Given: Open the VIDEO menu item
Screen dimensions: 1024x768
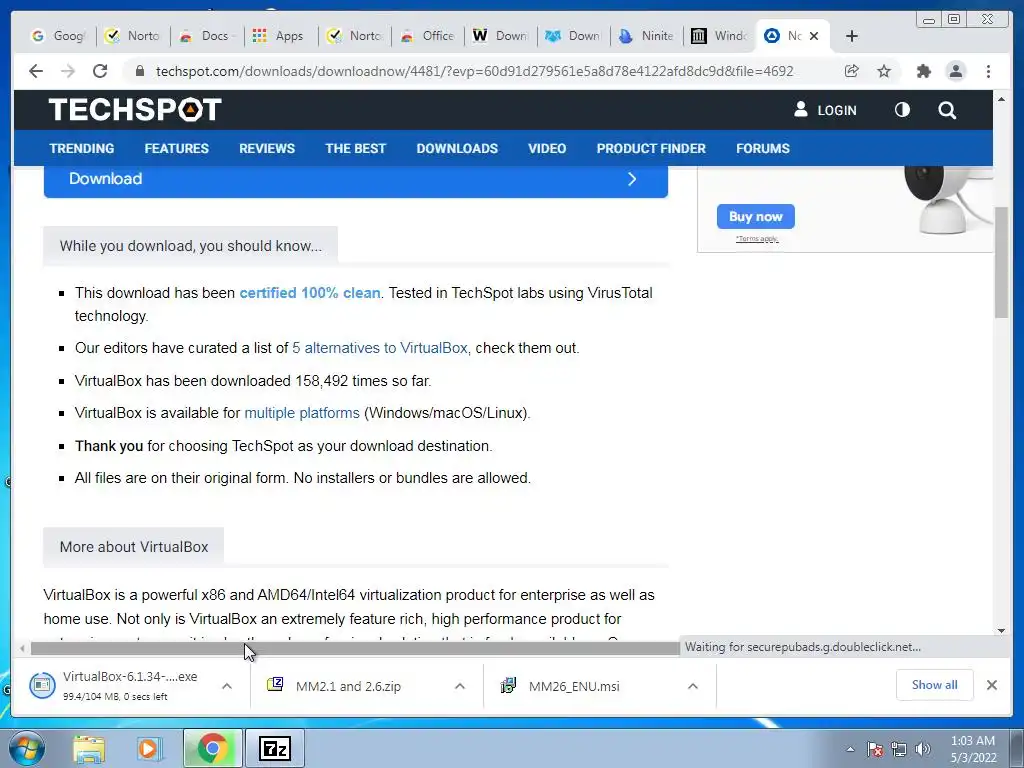Looking at the screenshot, I should tap(547, 148).
